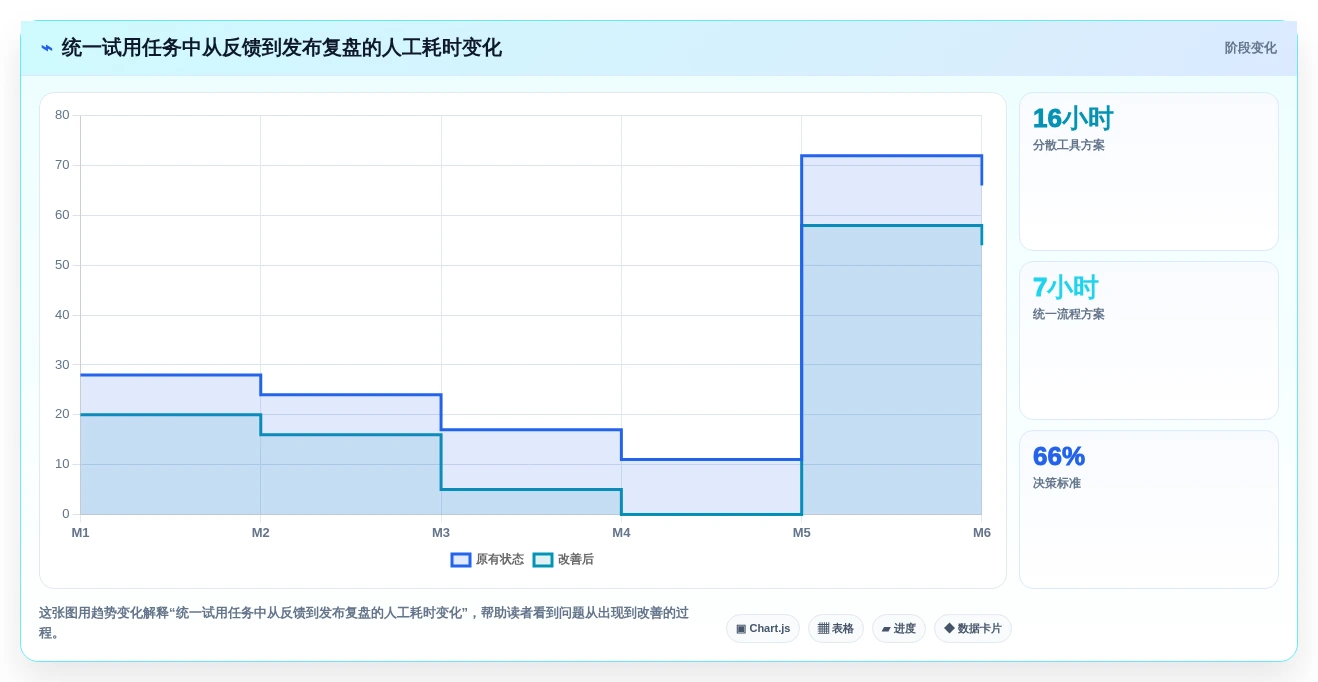Toggle the 原有状态 legend item
This screenshot has height=682, width=1318.
click(487, 560)
